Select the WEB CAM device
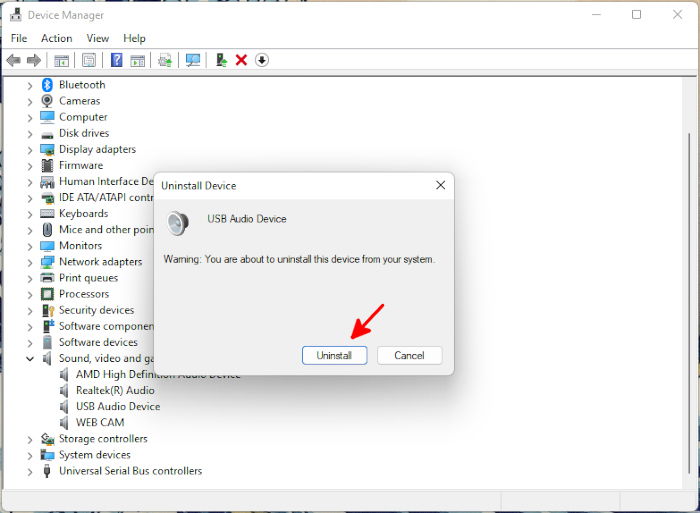The image size is (700, 513). [x=100, y=422]
